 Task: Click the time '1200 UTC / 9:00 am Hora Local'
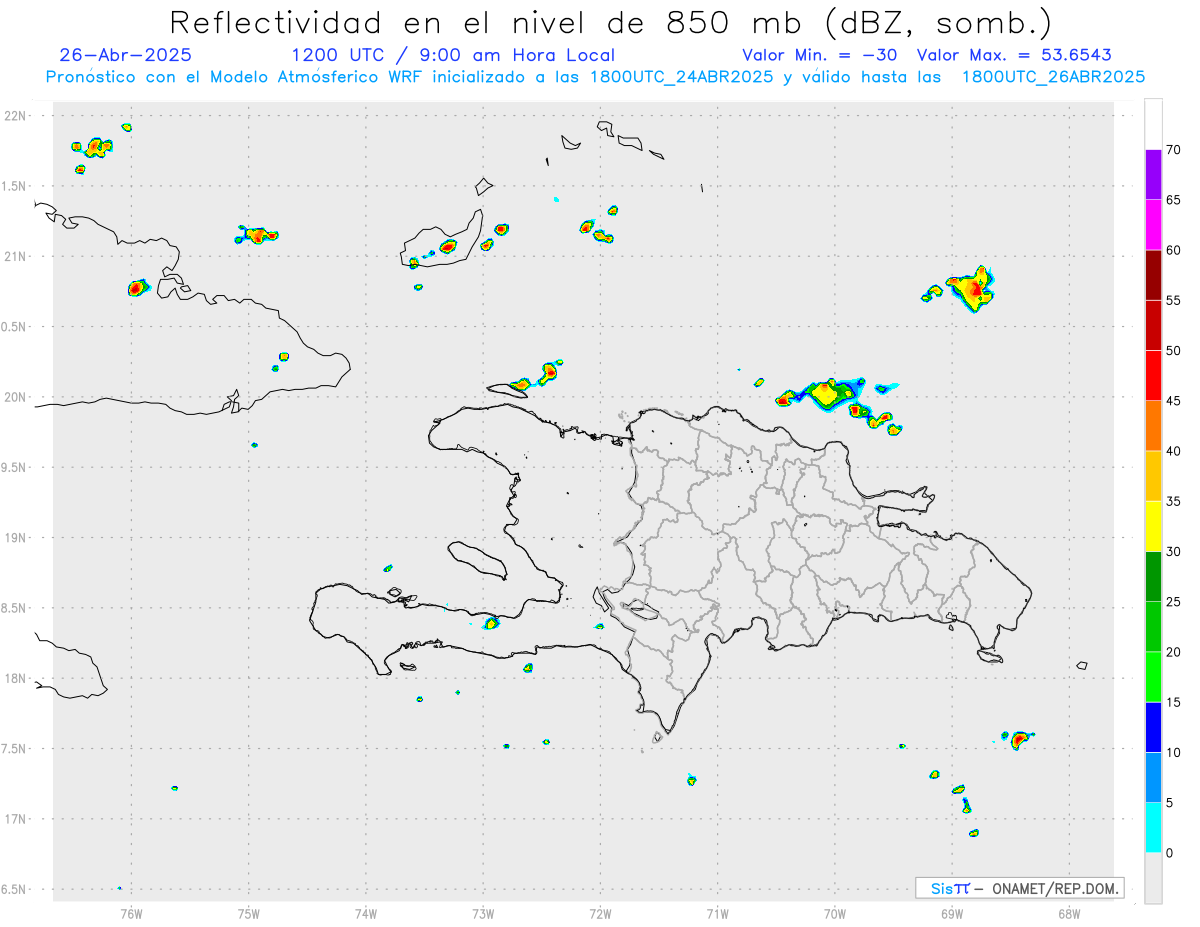click(x=453, y=55)
